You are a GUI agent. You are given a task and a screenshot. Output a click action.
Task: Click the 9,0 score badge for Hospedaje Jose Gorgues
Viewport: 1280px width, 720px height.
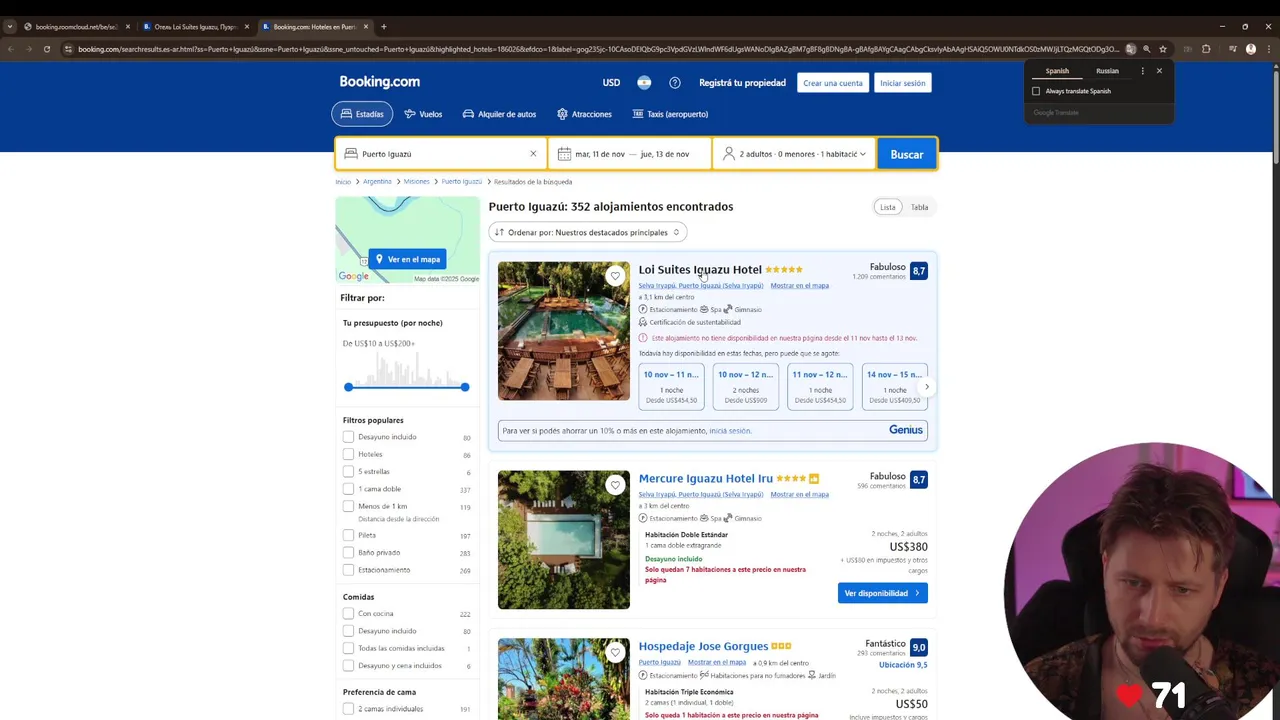click(919, 647)
